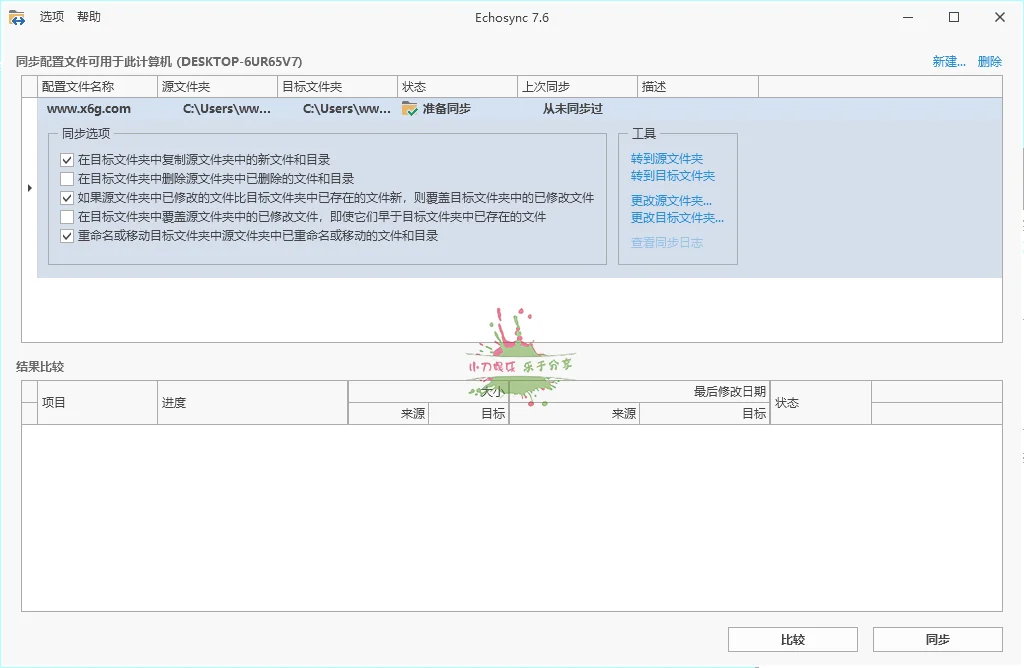This screenshot has width=1024, height=668.
Task: Toggle off 如果源文件夹中已修改的文件更新则覆盖选项
Action: (x=68, y=198)
